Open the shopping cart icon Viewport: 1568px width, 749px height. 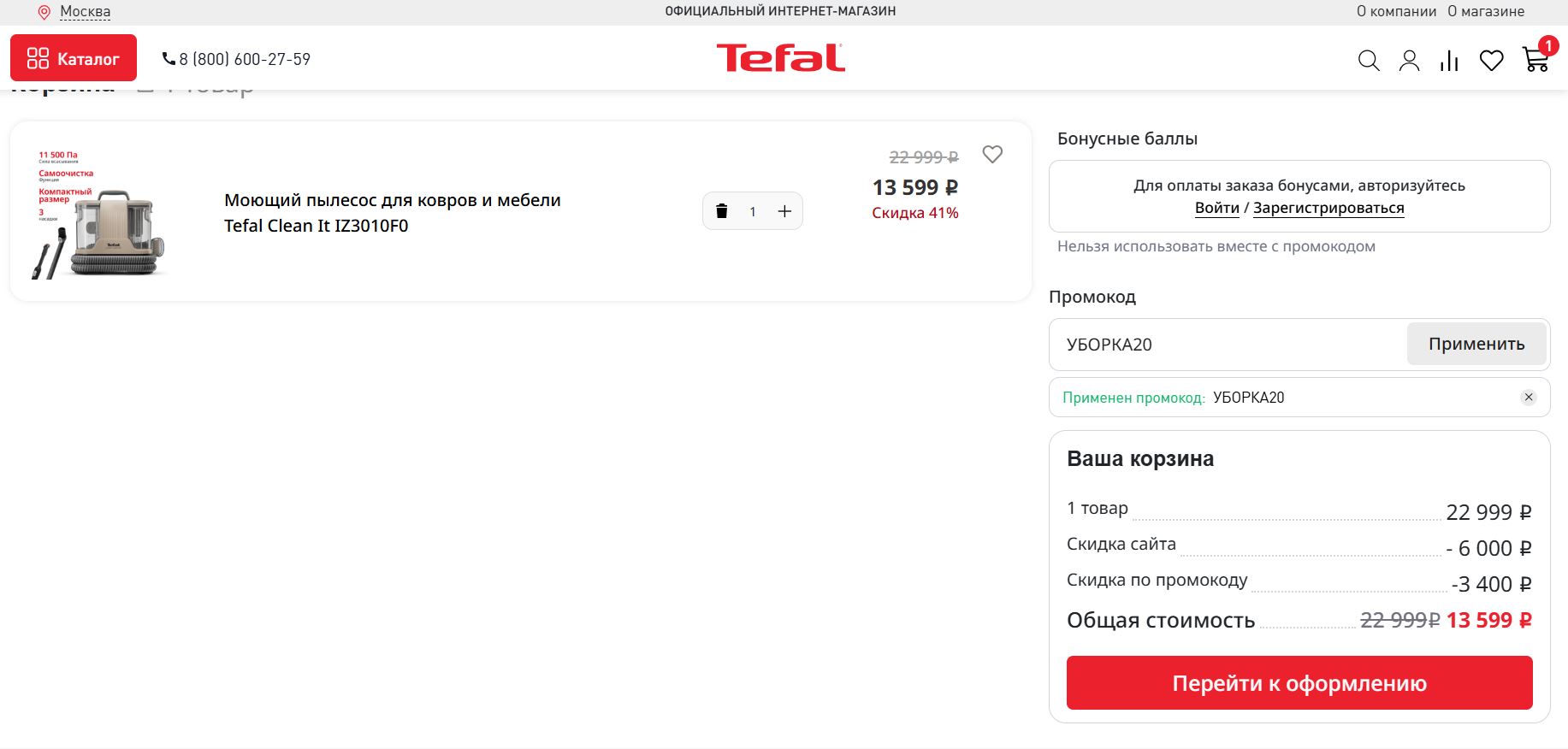[1535, 60]
